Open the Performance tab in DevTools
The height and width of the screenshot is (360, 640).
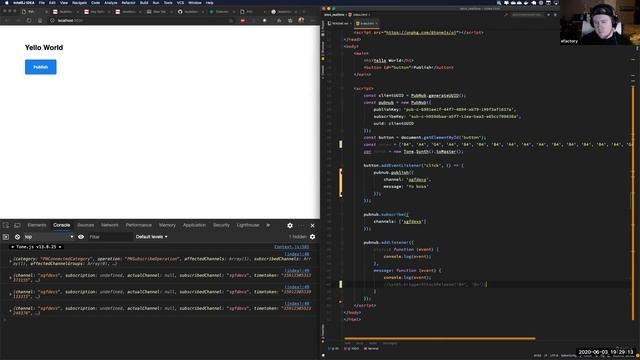[x=138, y=225]
